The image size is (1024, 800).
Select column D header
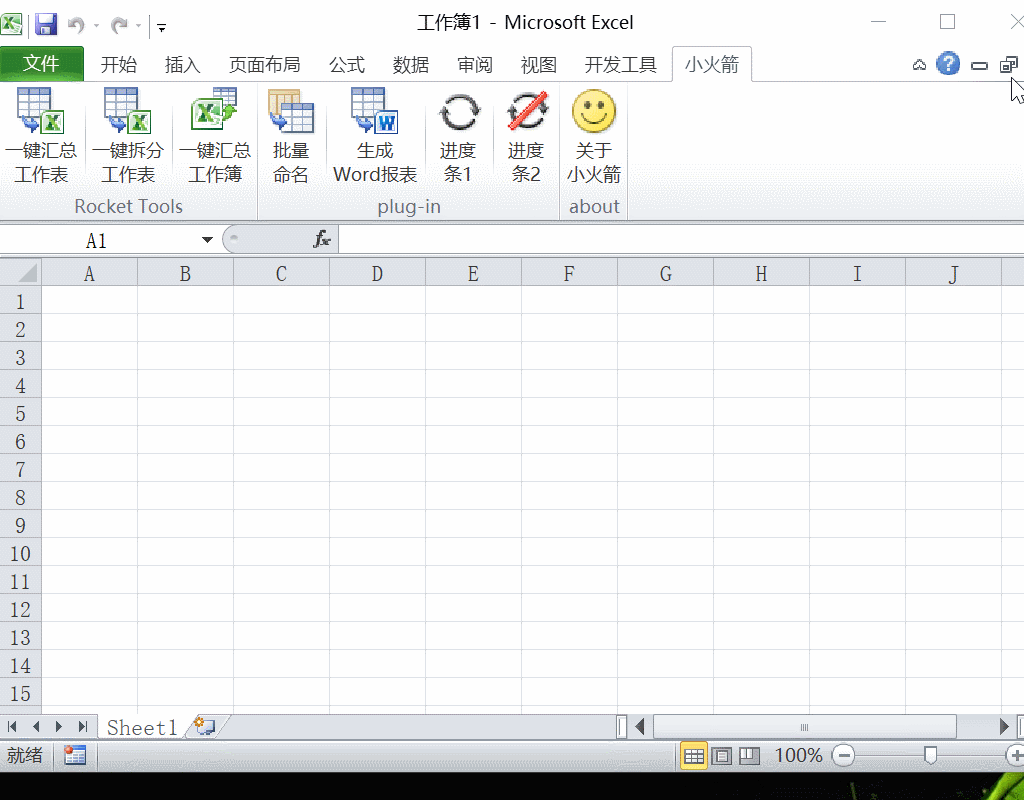377,272
